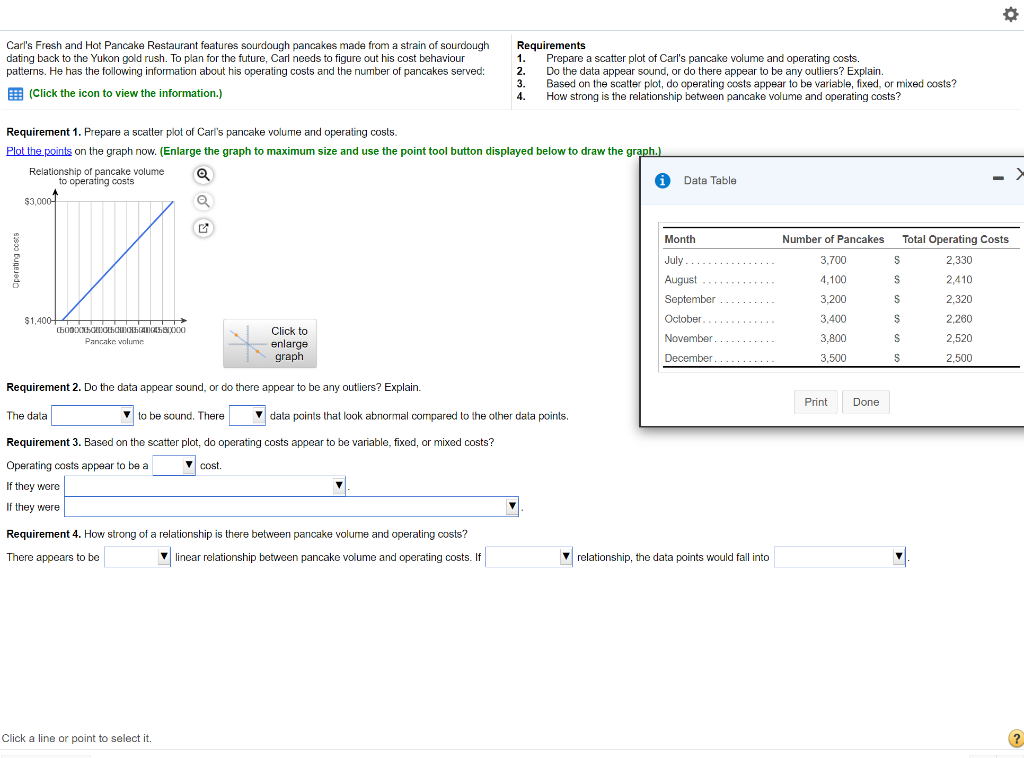This screenshot has width=1024, height=758.
Task: Click the scatter plot graph thumbnail
Action: coord(115,261)
